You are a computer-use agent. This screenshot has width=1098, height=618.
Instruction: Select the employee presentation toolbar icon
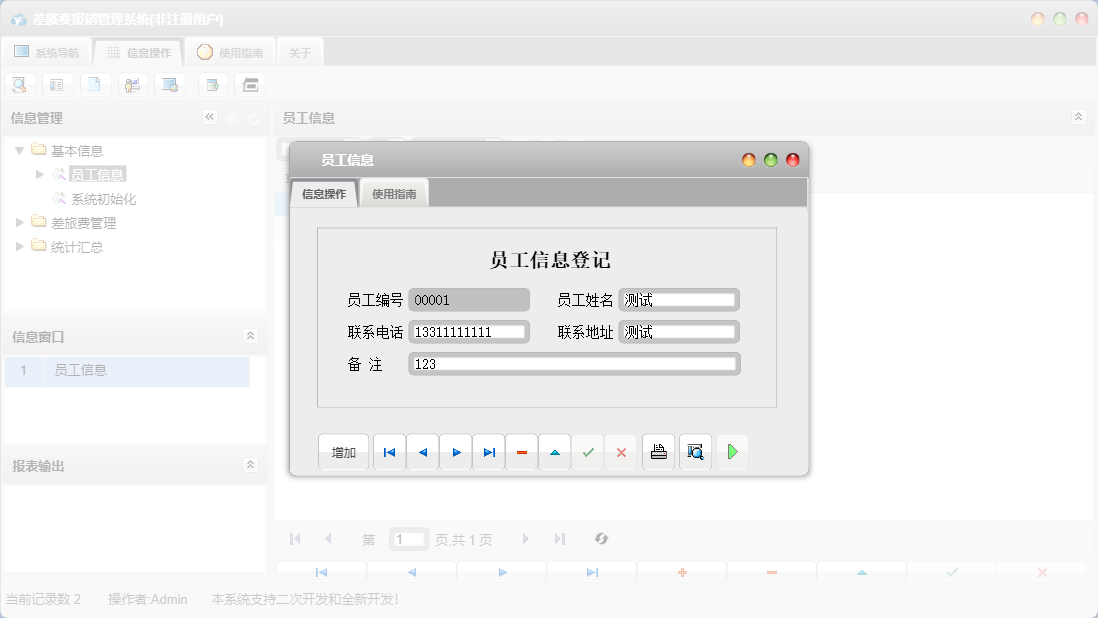pos(132,84)
